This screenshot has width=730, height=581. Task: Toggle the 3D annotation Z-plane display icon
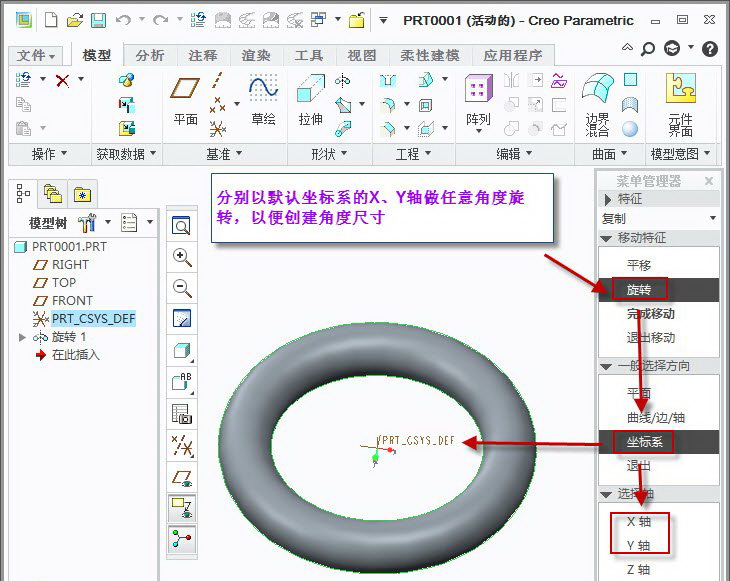182,507
